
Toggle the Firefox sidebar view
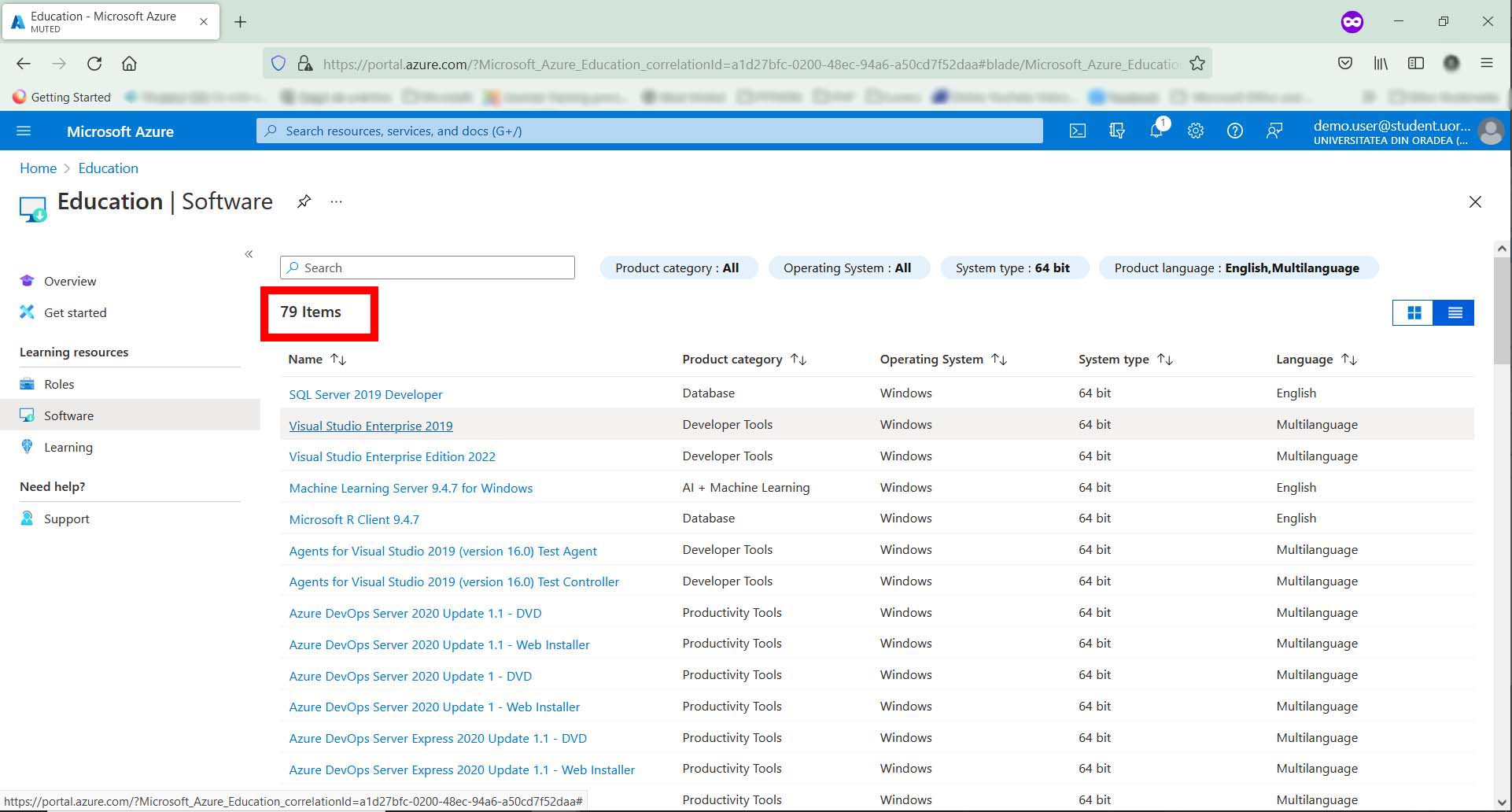(x=1416, y=64)
